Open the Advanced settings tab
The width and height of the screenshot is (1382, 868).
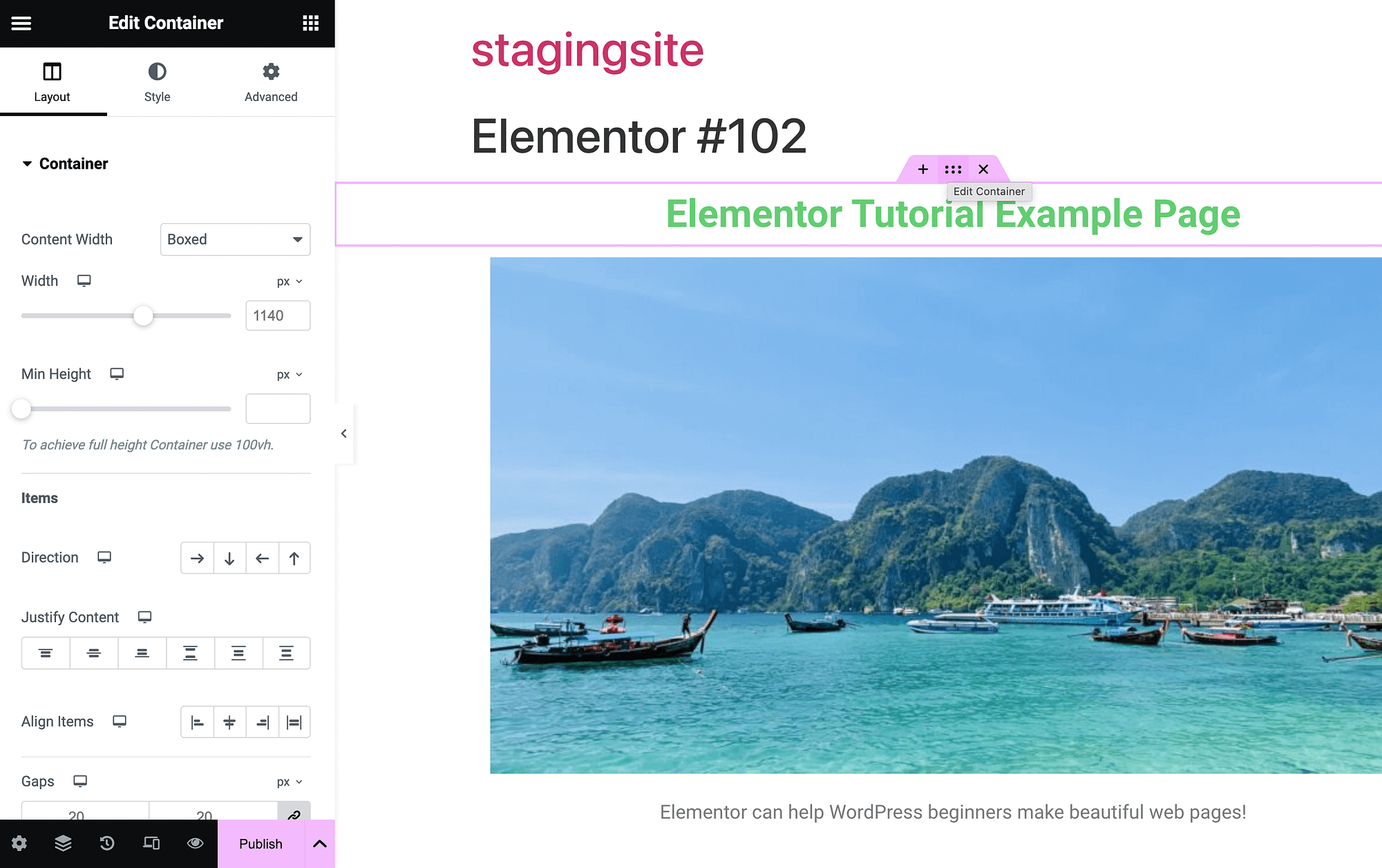pos(270,82)
